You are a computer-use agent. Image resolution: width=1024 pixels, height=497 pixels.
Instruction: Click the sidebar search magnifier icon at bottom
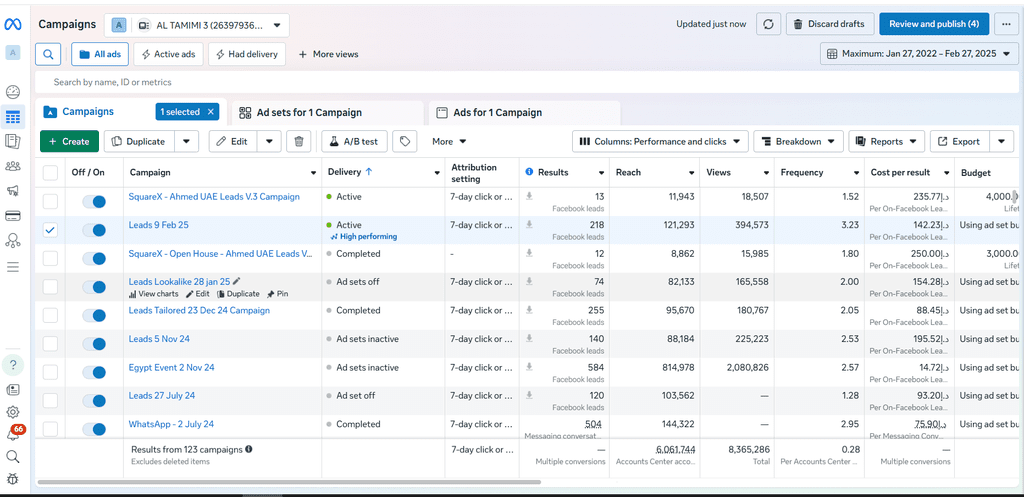click(x=13, y=457)
